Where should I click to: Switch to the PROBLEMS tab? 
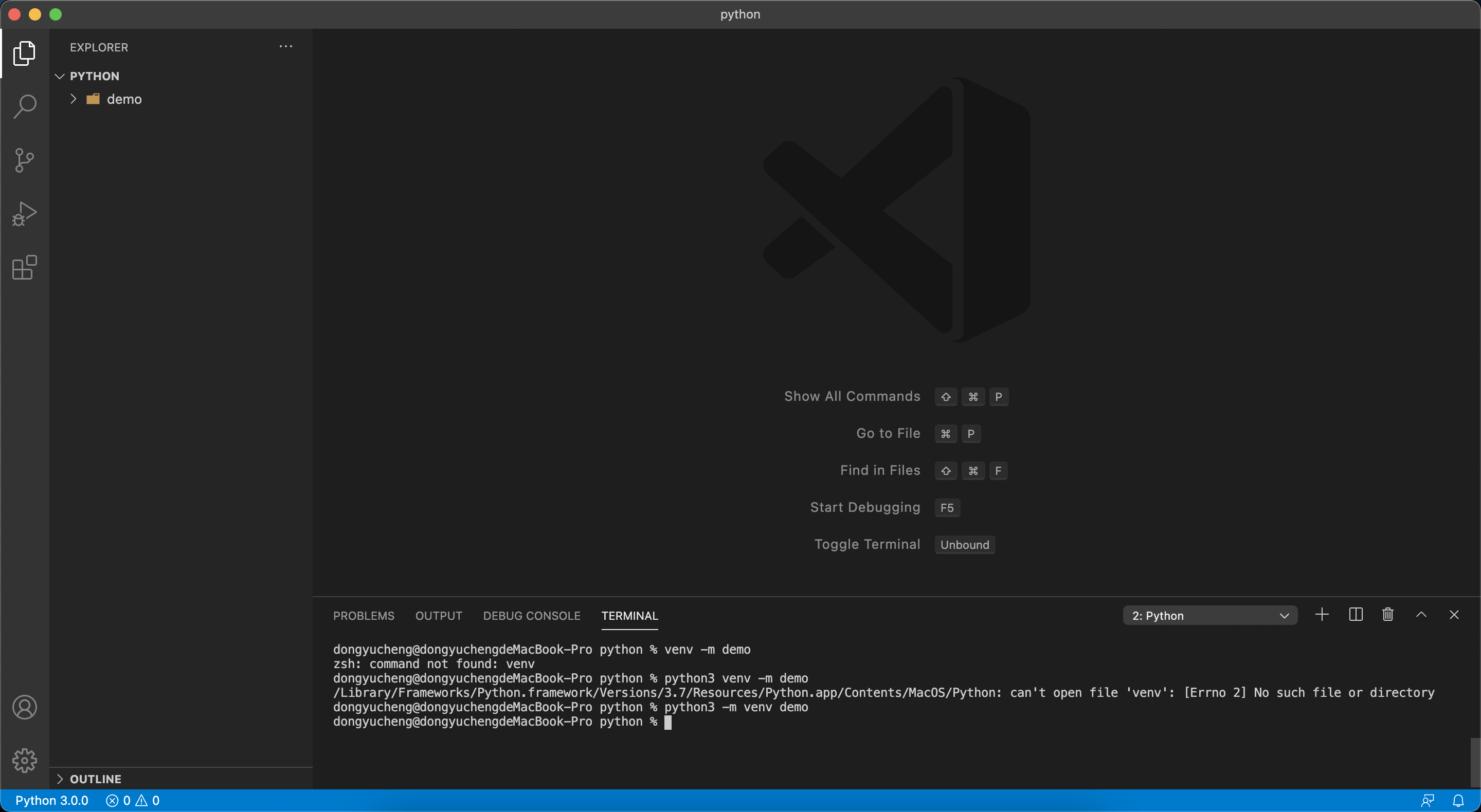364,616
